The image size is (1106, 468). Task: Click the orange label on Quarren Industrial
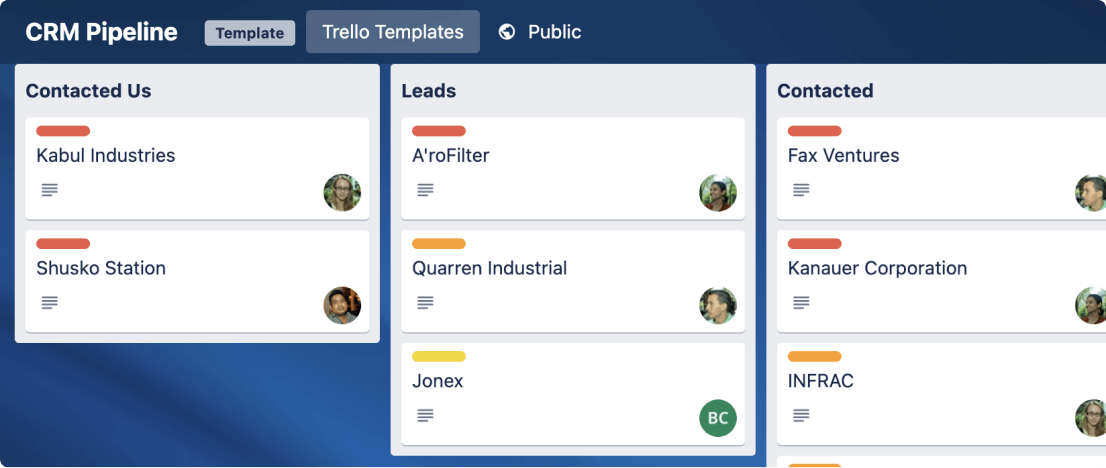pyautogui.click(x=439, y=244)
